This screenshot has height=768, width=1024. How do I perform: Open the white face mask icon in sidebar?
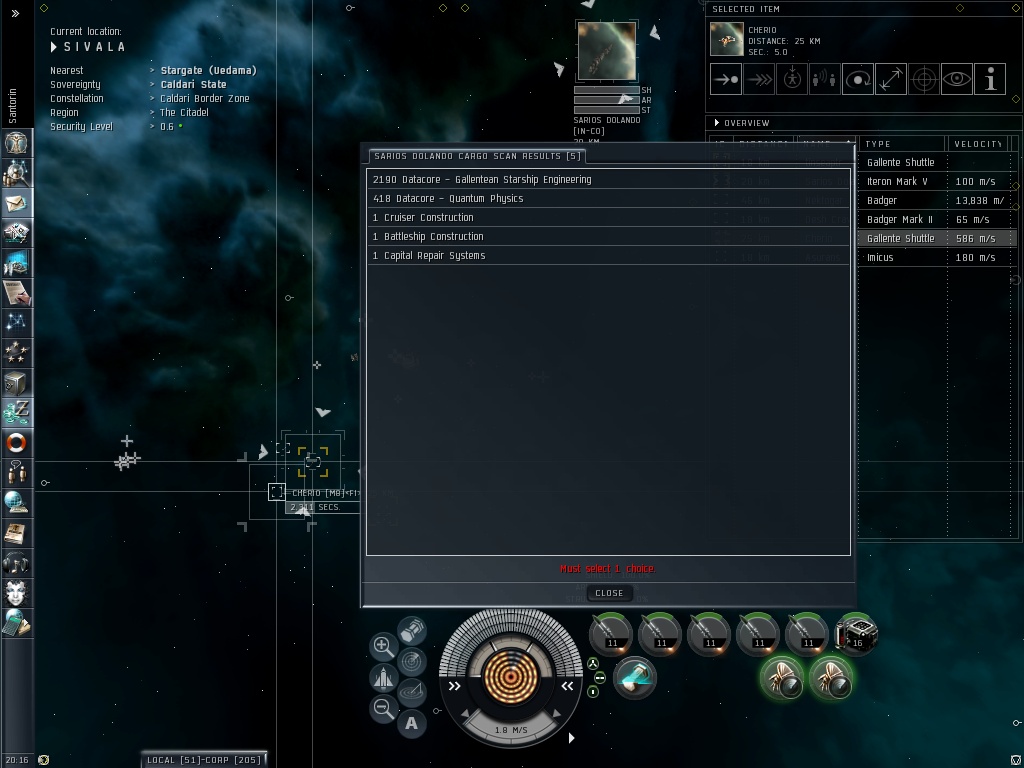[x=16, y=593]
